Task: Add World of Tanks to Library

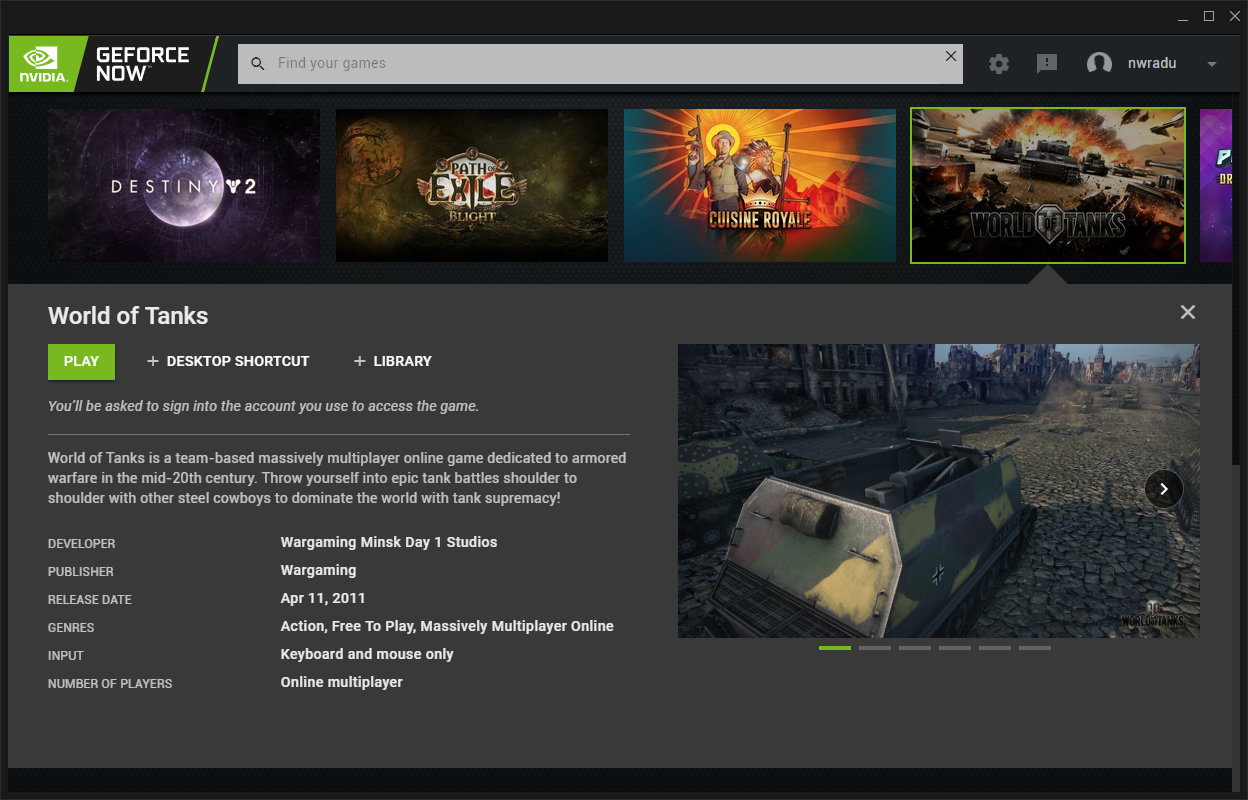Action: [x=393, y=361]
